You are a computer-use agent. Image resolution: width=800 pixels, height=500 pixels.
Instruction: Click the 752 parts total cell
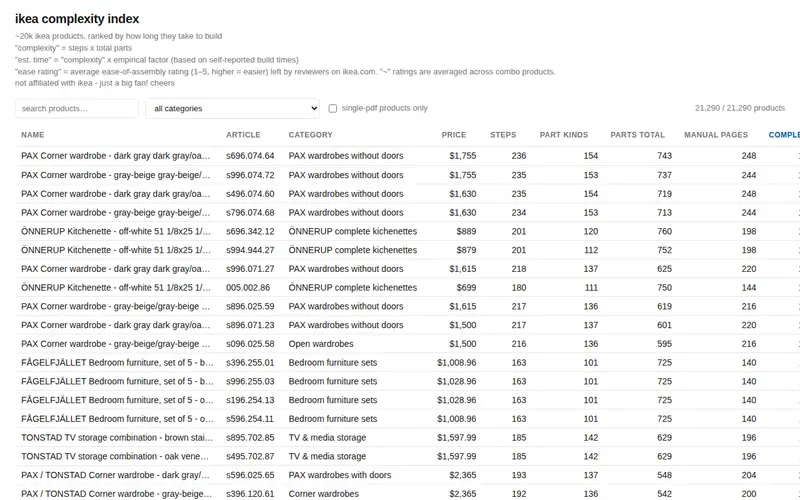pyautogui.click(x=664, y=250)
